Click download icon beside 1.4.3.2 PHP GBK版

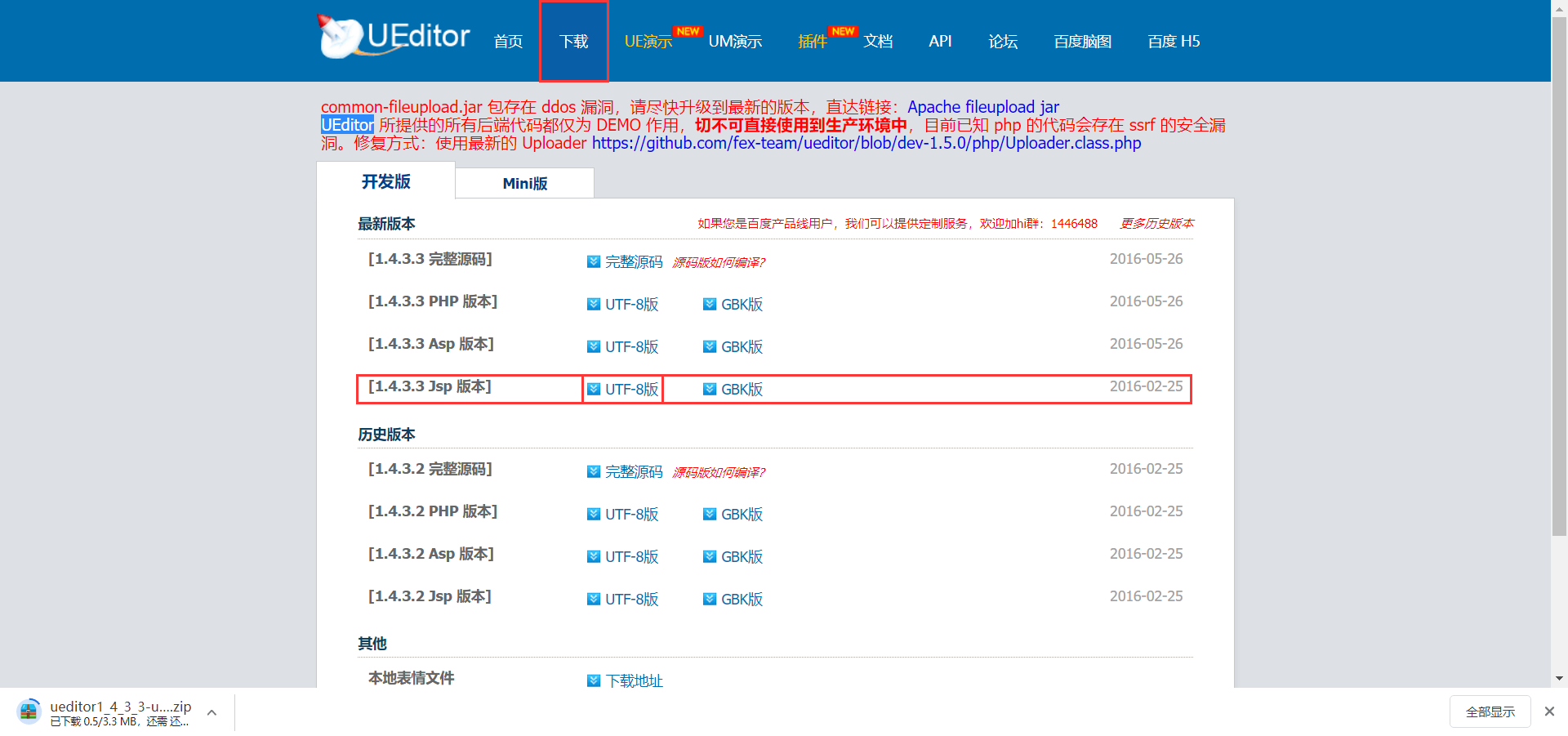tap(710, 515)
